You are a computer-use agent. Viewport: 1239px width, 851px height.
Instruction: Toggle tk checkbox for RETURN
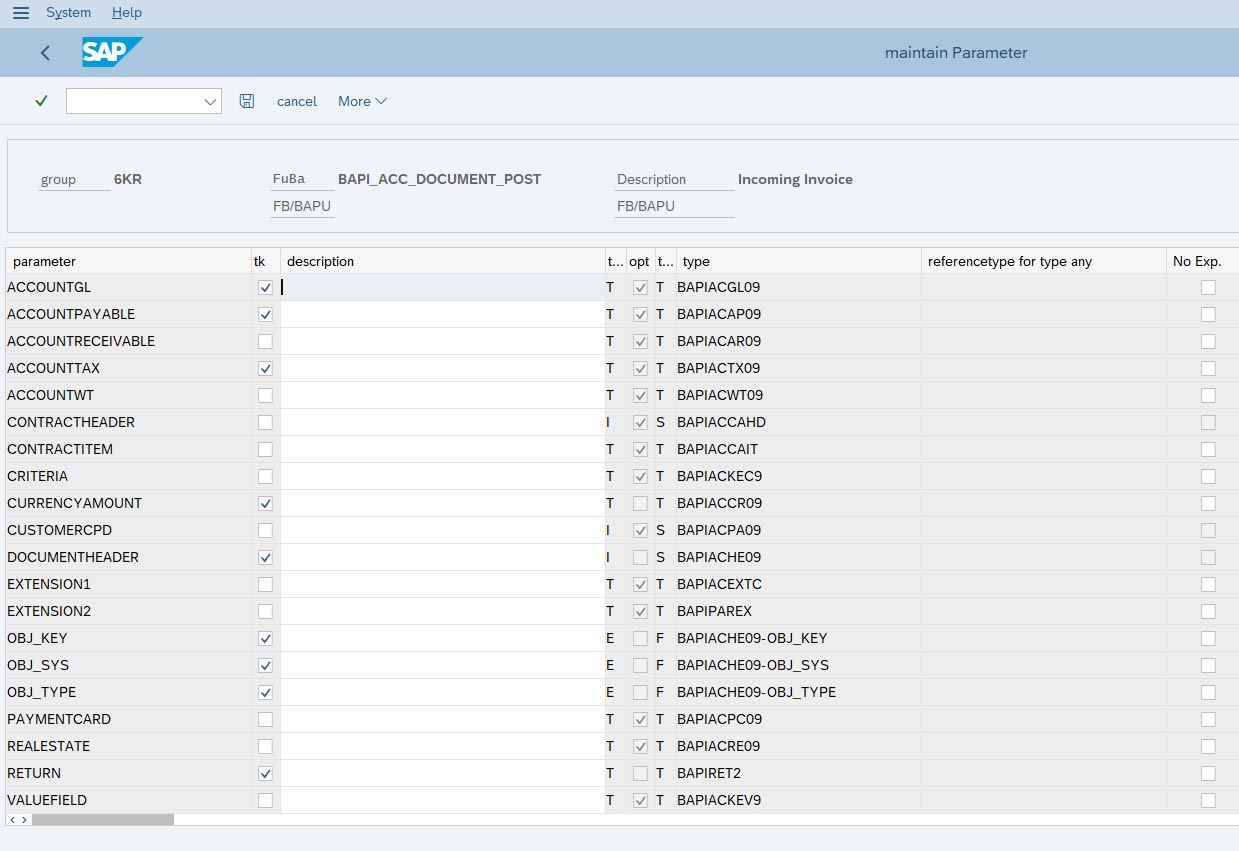265,773
